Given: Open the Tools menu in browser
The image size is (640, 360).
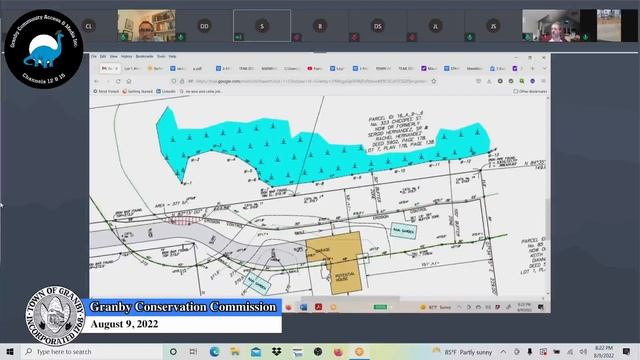Looking at the screenshot, I should 161,56.
